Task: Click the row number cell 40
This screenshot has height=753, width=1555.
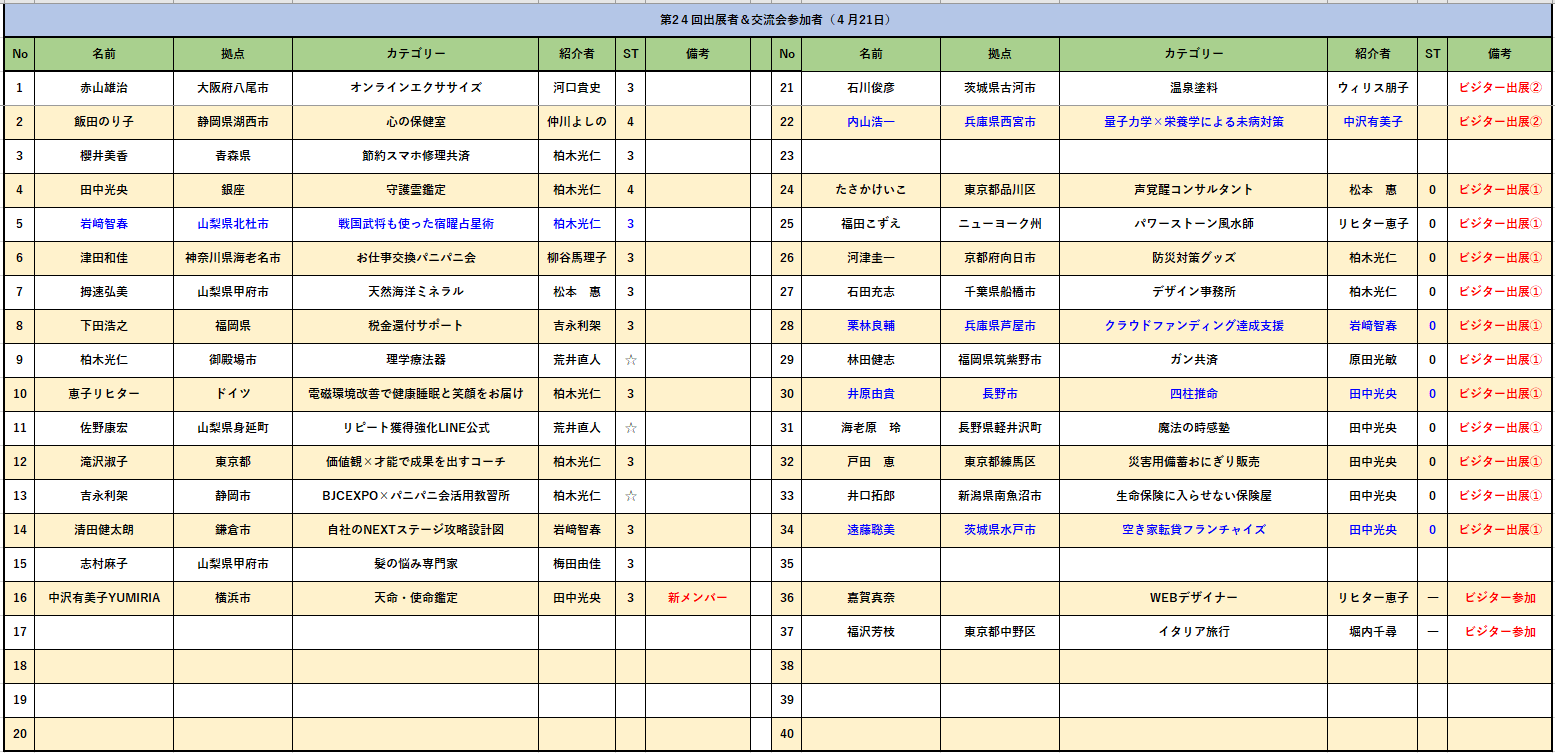Action: (786, 734)
